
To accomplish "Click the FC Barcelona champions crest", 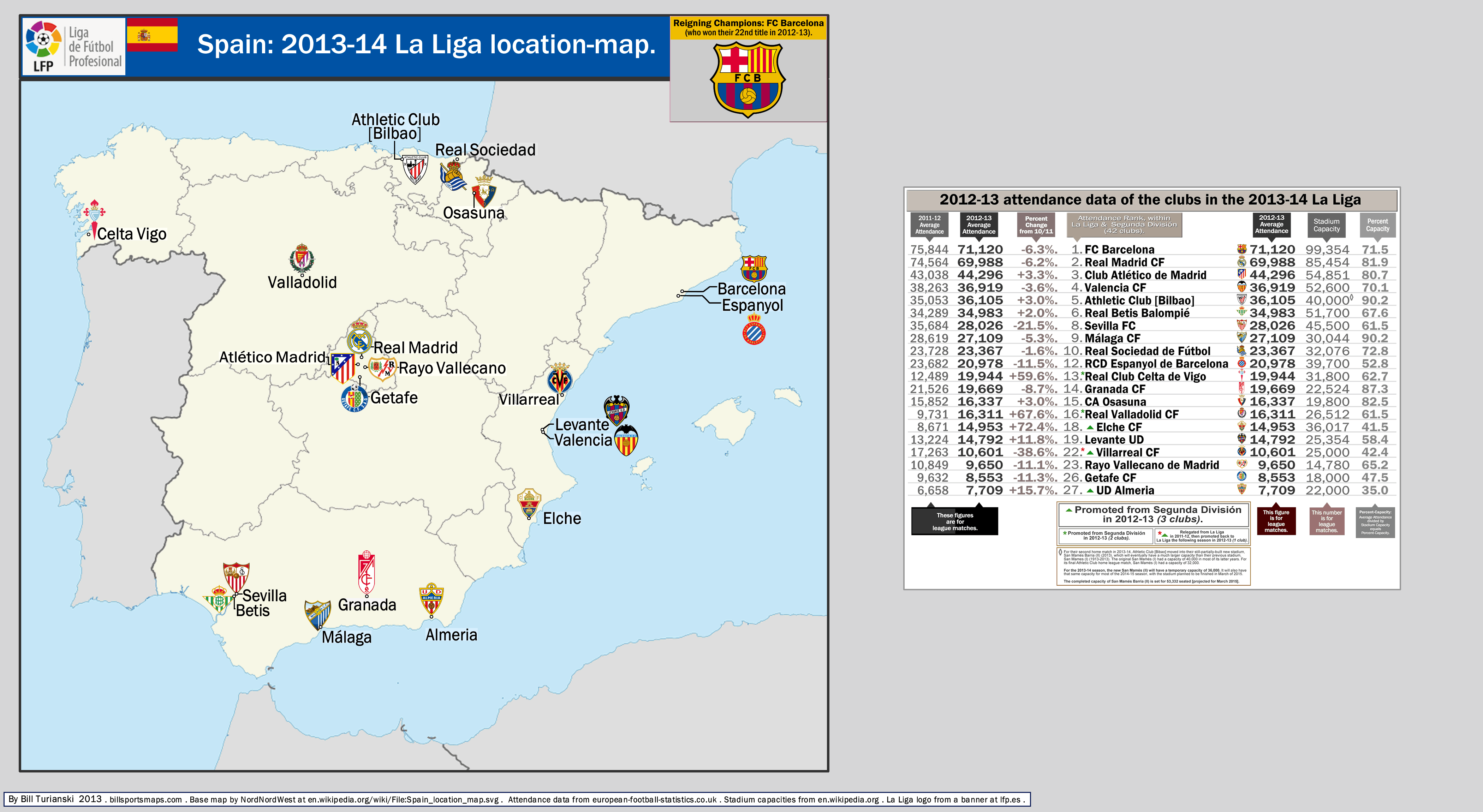I will coord(747,79).
